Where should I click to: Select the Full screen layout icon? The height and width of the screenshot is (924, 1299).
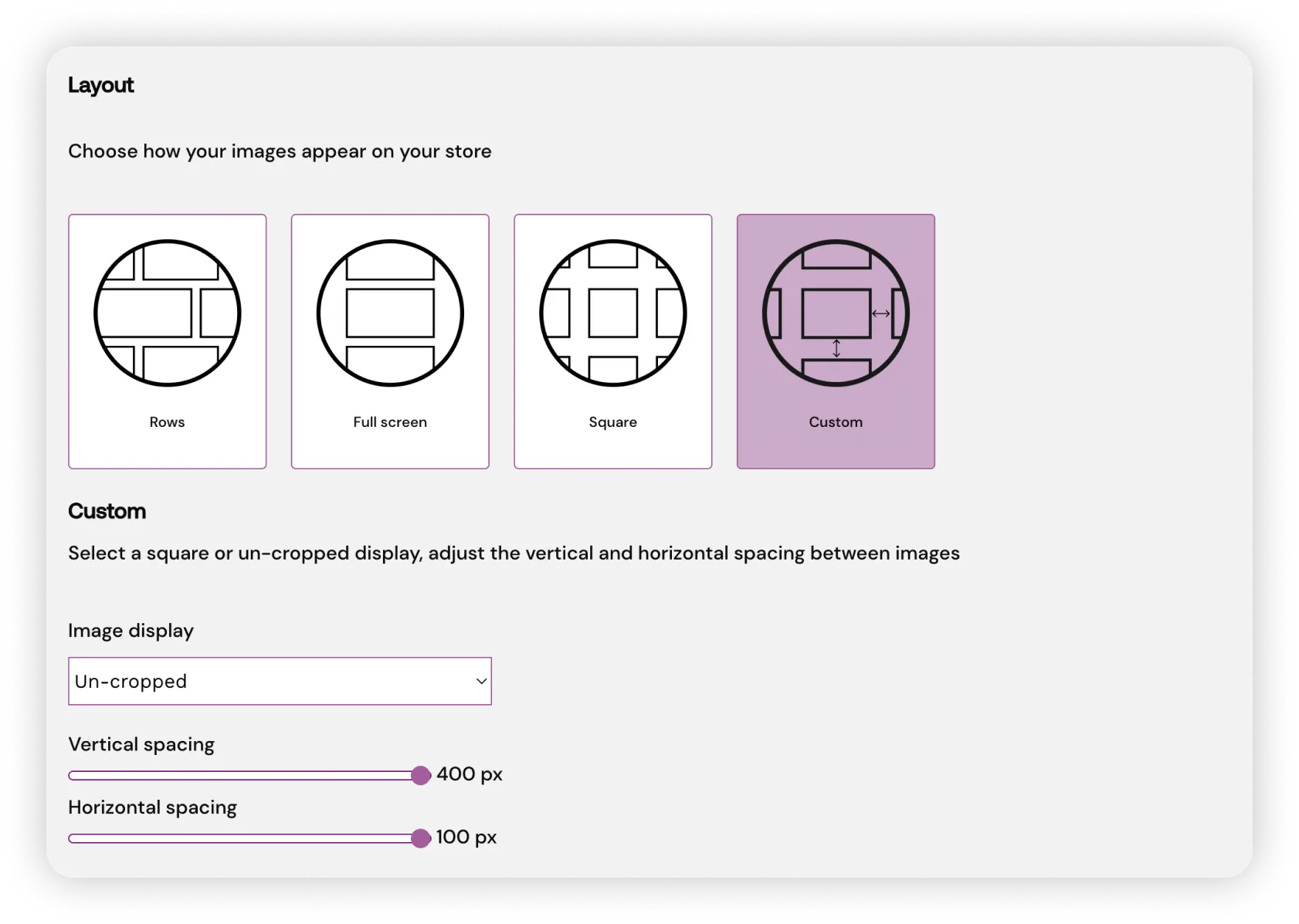click(390, 313)
